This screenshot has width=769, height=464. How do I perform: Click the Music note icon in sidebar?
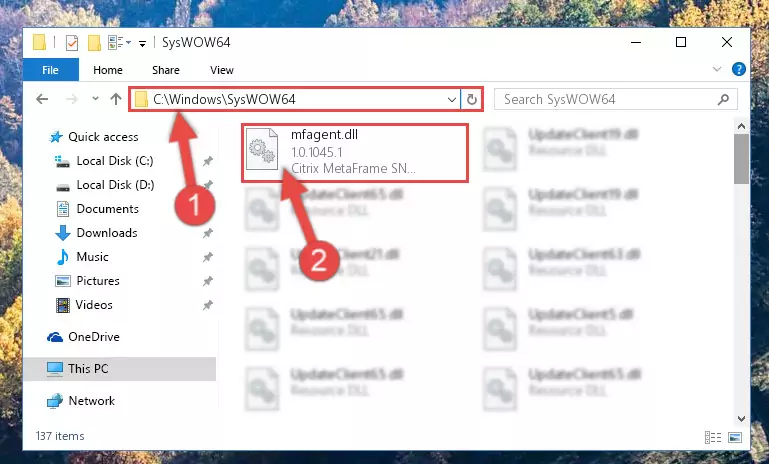pos(63,257)
